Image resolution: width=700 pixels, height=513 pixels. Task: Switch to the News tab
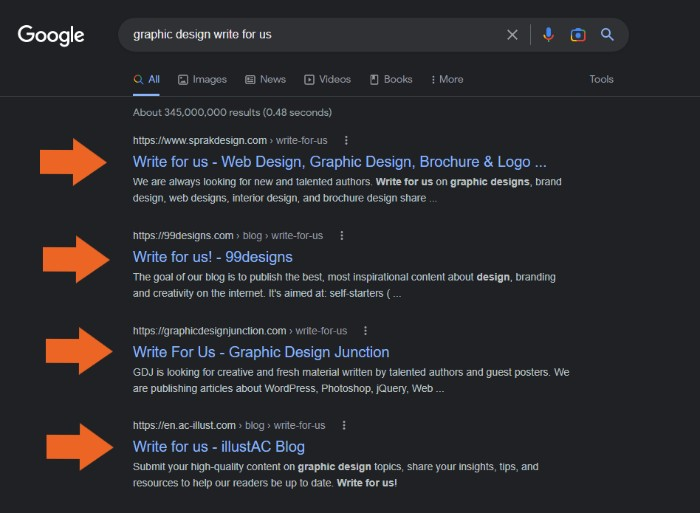pyautogui.click(x=266, y=79)
